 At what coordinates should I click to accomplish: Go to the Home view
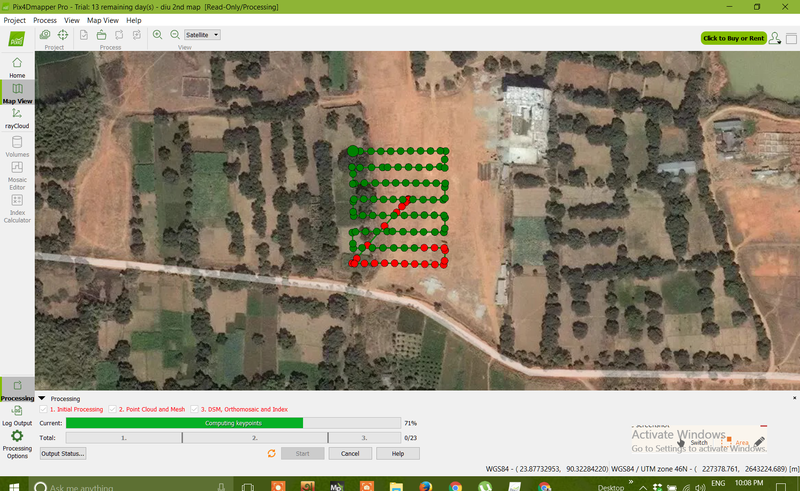[x=17, y=66]
